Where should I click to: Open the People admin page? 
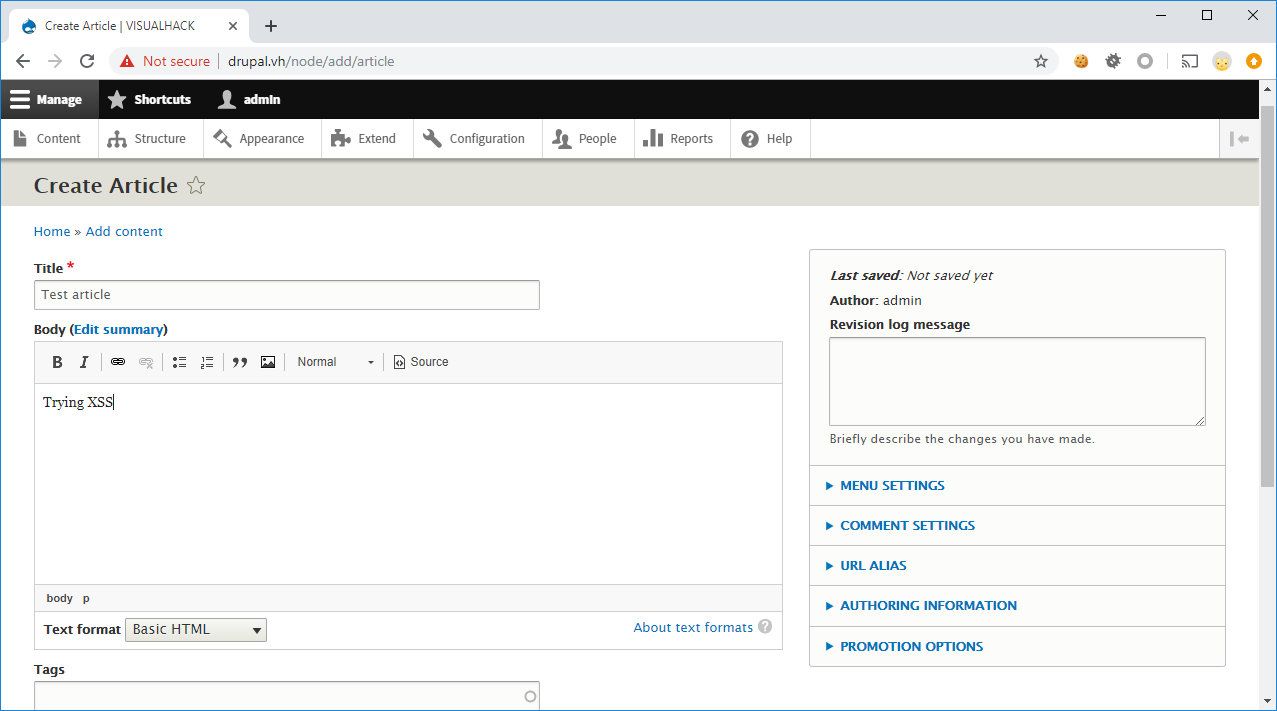click(588, 139)
